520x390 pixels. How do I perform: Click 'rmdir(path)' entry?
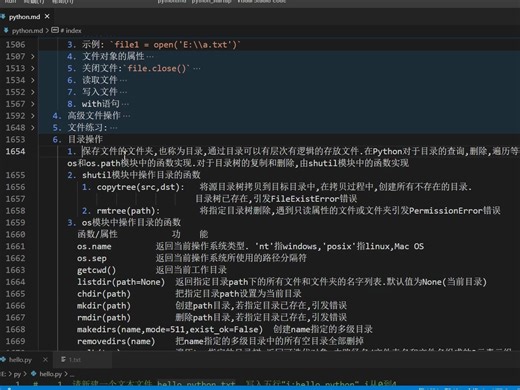(104, 318)
